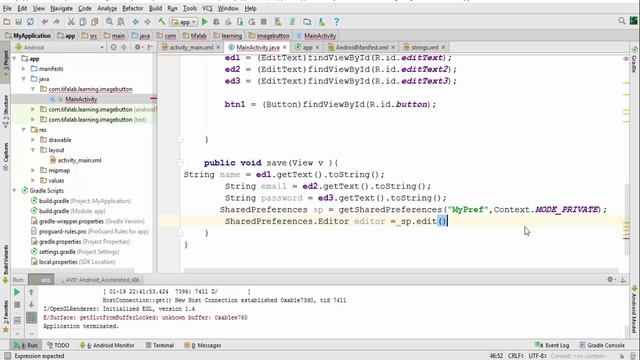
Task: Expand the mipmap folder
Action: 33,170
